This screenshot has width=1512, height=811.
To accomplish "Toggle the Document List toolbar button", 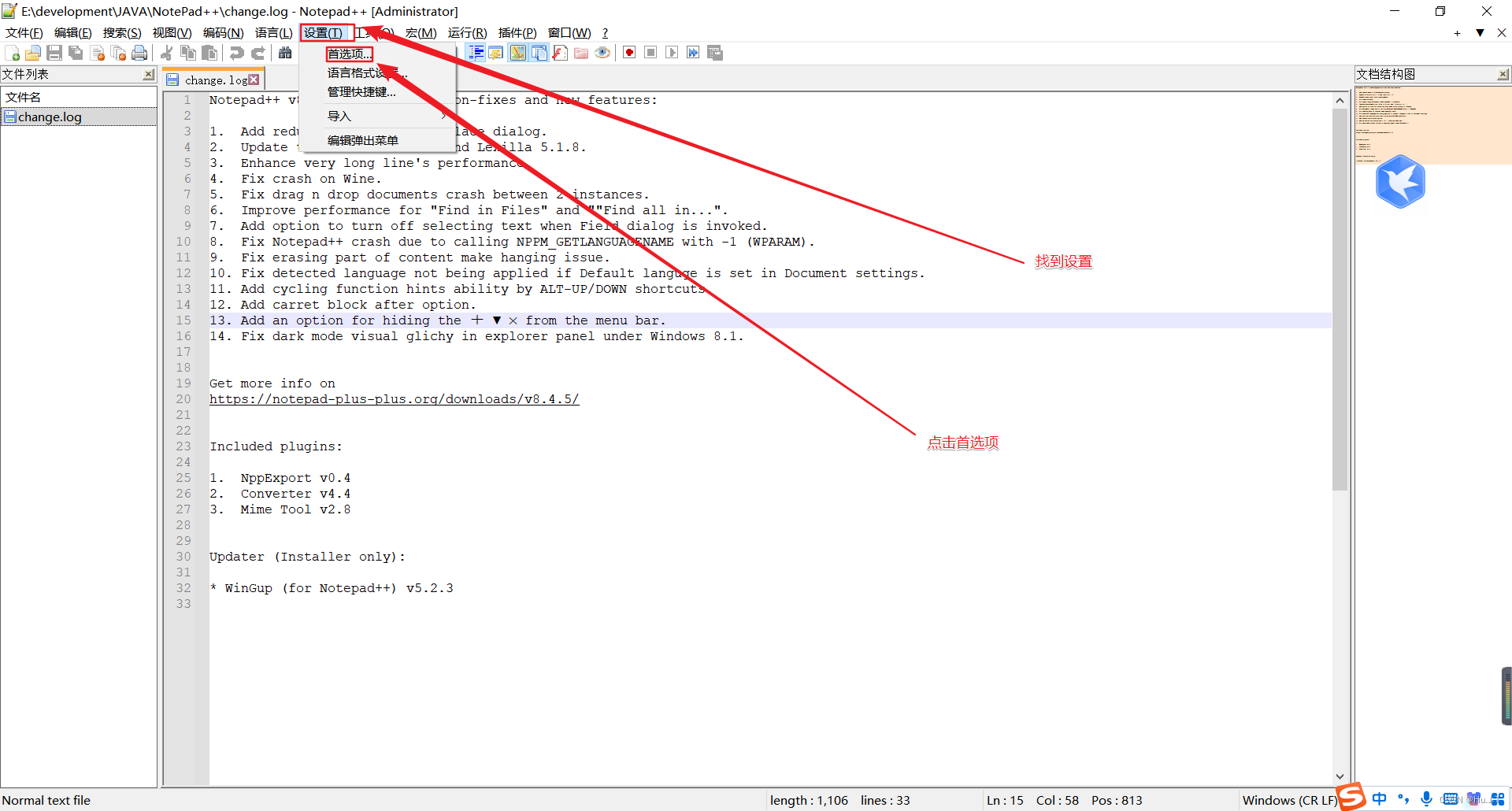I will pyautogui.click(x=539, y=53).
